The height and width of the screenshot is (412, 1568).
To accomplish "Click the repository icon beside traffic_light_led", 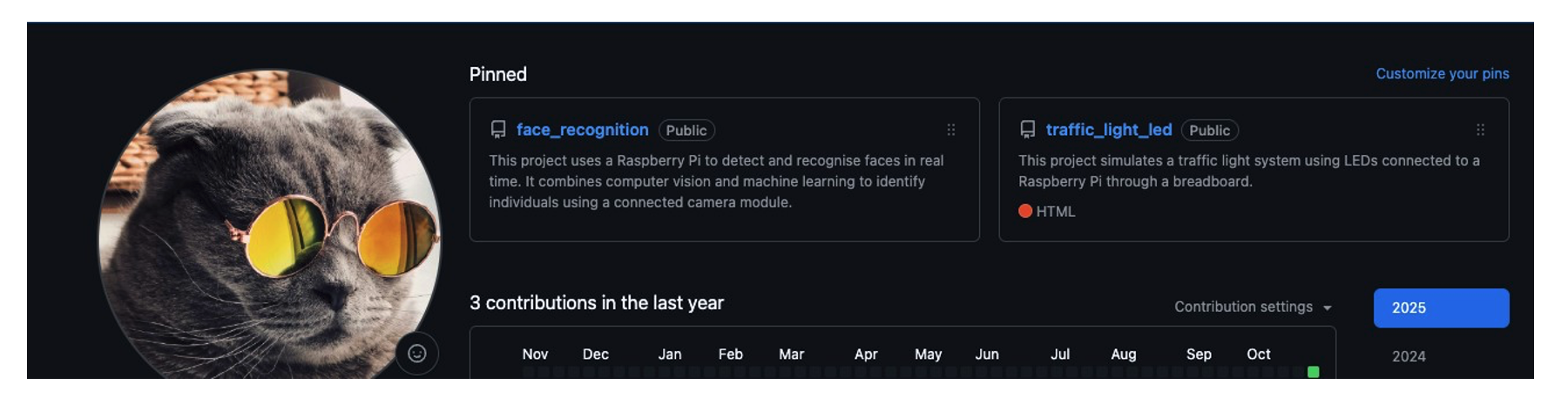I will click(1028, 130).
